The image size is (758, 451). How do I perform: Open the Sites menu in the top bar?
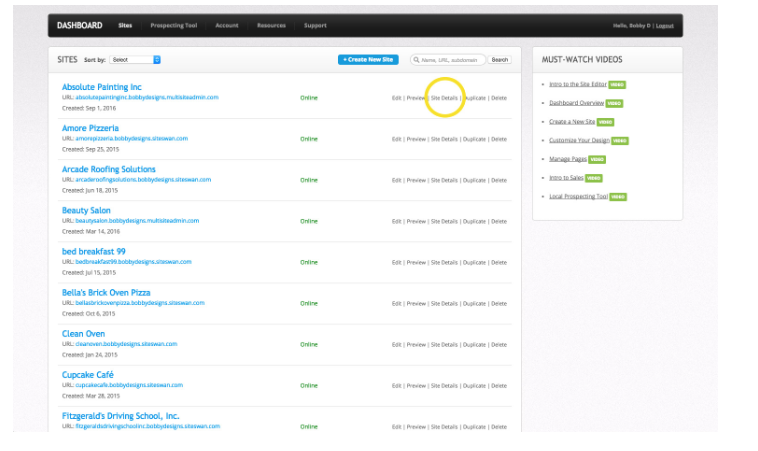pos(125,25)
